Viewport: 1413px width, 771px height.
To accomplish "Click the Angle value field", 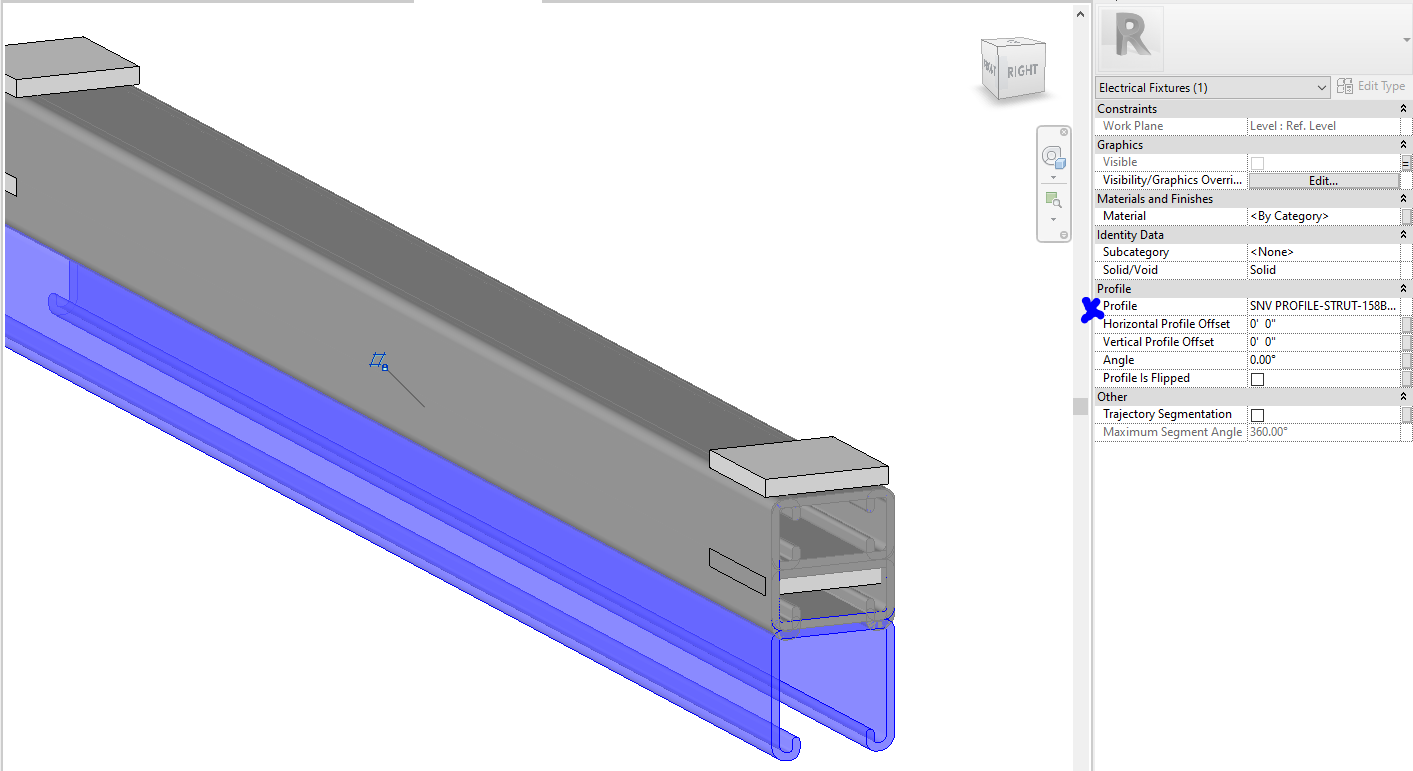I will (x=1300, y=359).
